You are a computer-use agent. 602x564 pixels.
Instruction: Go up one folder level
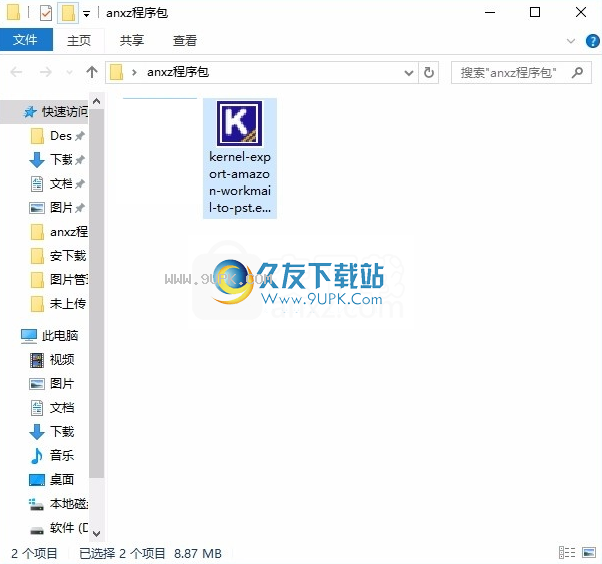92,72
